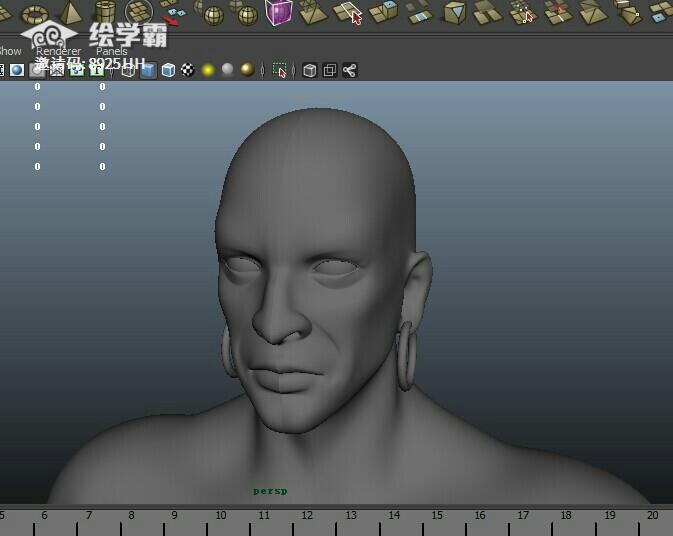673x536 pixels.
Task: Click the cube with corner vertex dots icon
Action: tap(628, 12)
